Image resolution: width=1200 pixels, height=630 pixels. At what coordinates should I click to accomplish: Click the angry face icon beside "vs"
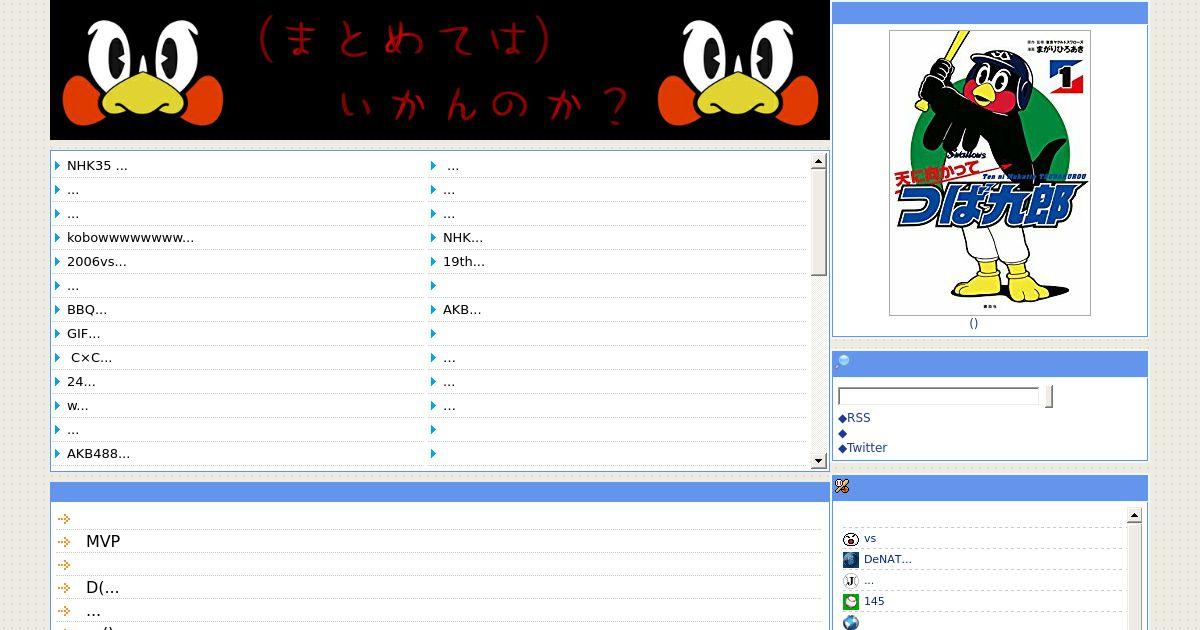coord(851,539)
